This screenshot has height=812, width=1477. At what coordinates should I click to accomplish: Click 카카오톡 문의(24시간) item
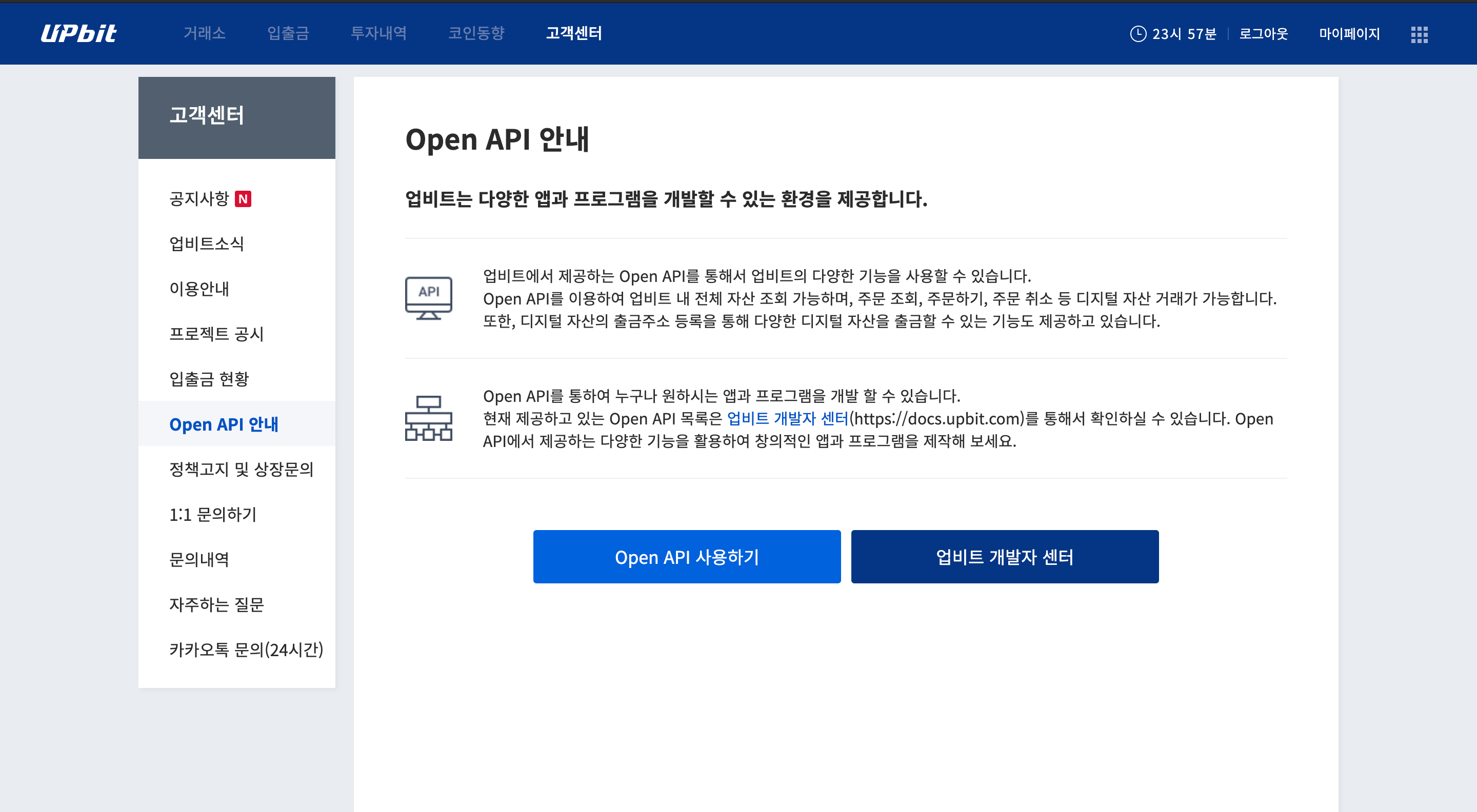tap(246, 650)
